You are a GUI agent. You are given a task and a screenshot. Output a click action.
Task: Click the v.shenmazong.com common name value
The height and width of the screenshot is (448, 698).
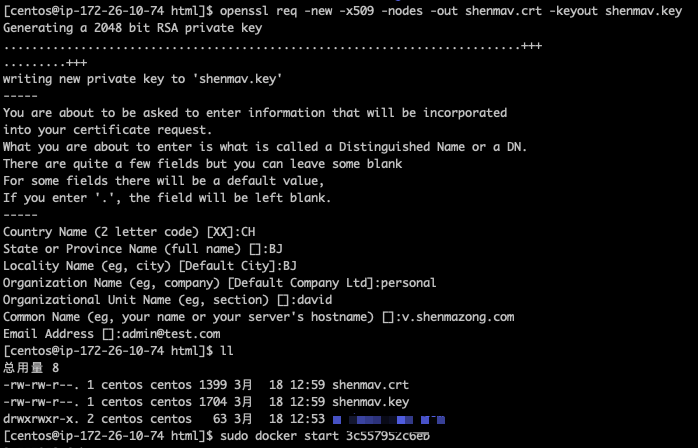pos(458,317)
